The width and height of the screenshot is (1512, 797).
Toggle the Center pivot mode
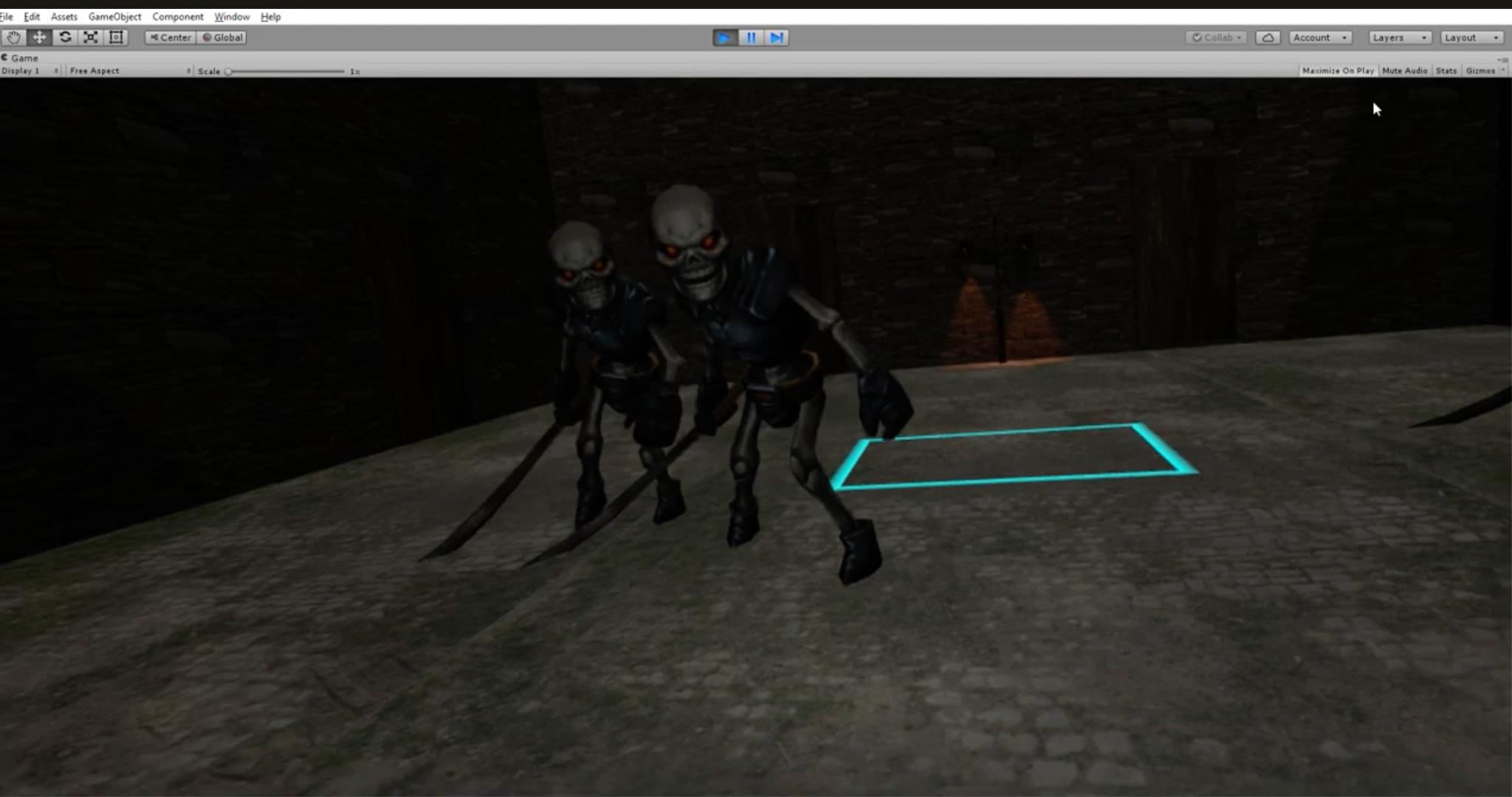[x=171, y=38]
